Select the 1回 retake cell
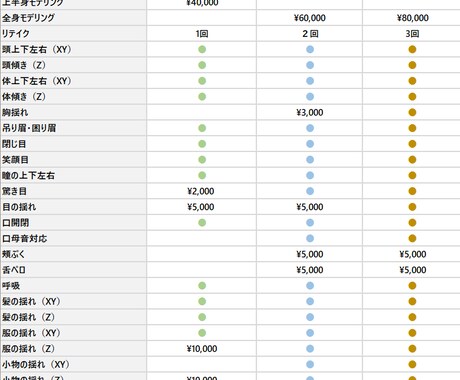The height and width of the screenshot is (380, 460). click(x=202, y=34)
